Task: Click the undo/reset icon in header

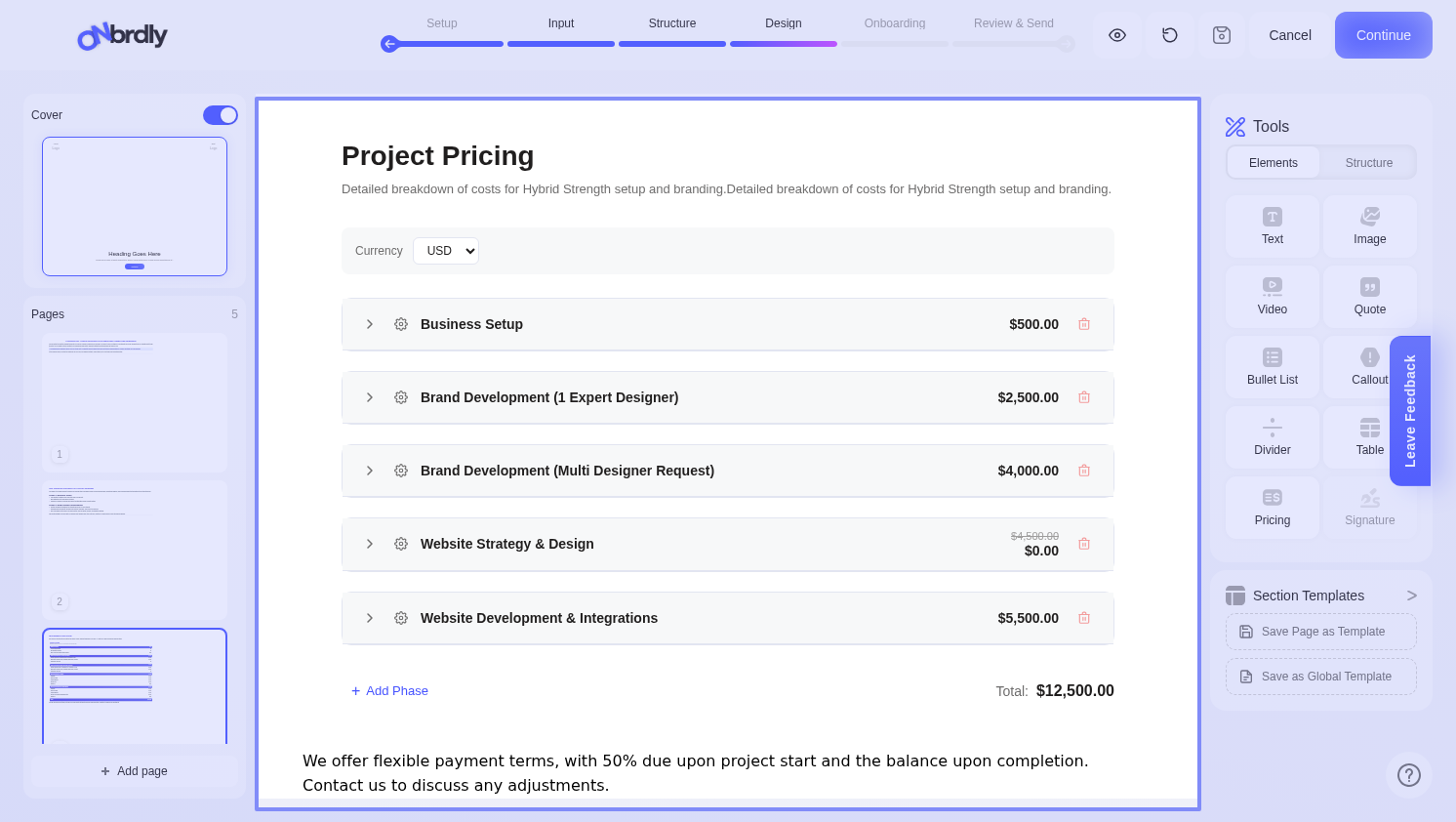Action: pyautogui.click(x=1170, y=35)
